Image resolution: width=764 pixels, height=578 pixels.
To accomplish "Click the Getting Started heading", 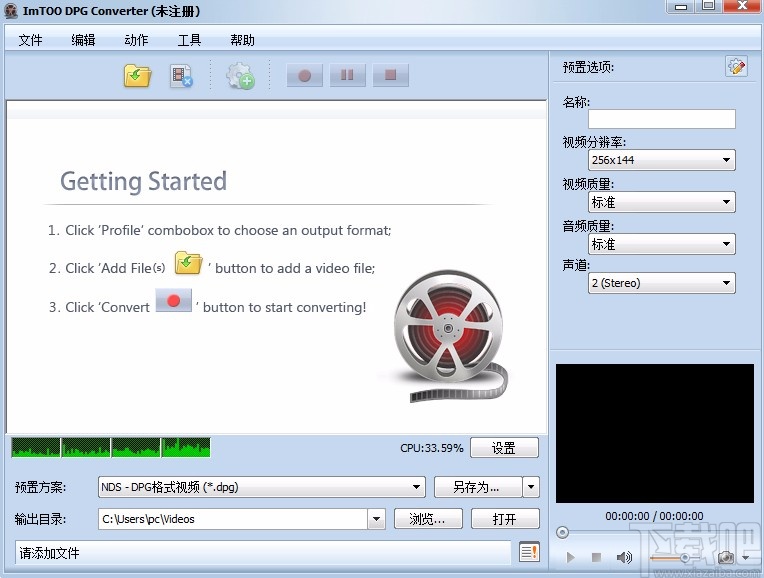I will [x=144, y=181].
